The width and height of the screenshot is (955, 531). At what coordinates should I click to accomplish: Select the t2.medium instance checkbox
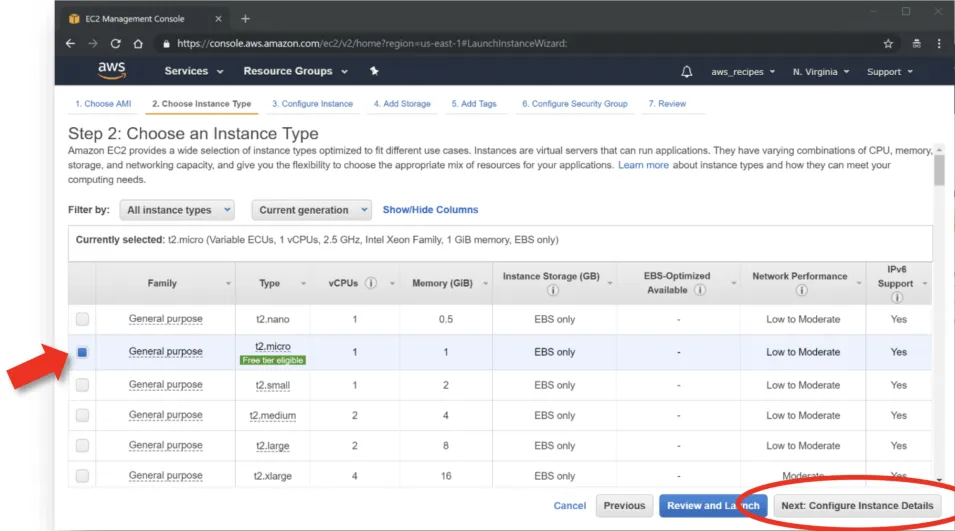[82, 415]
